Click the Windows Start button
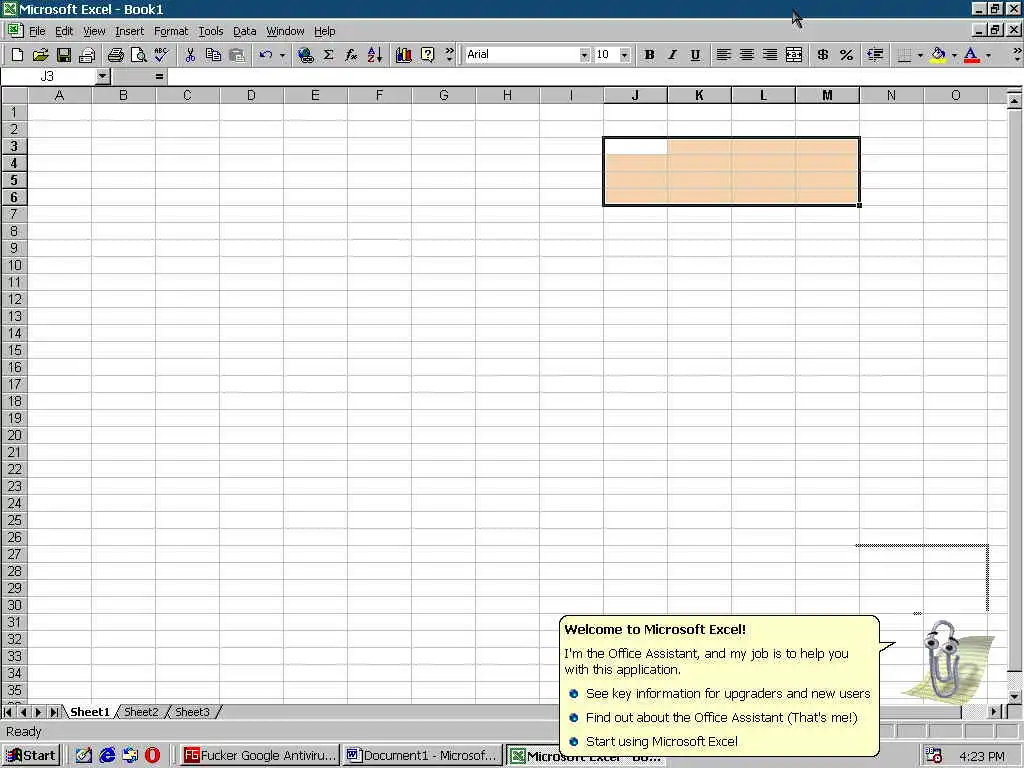The image size is (1024, 768). (31, 756)
